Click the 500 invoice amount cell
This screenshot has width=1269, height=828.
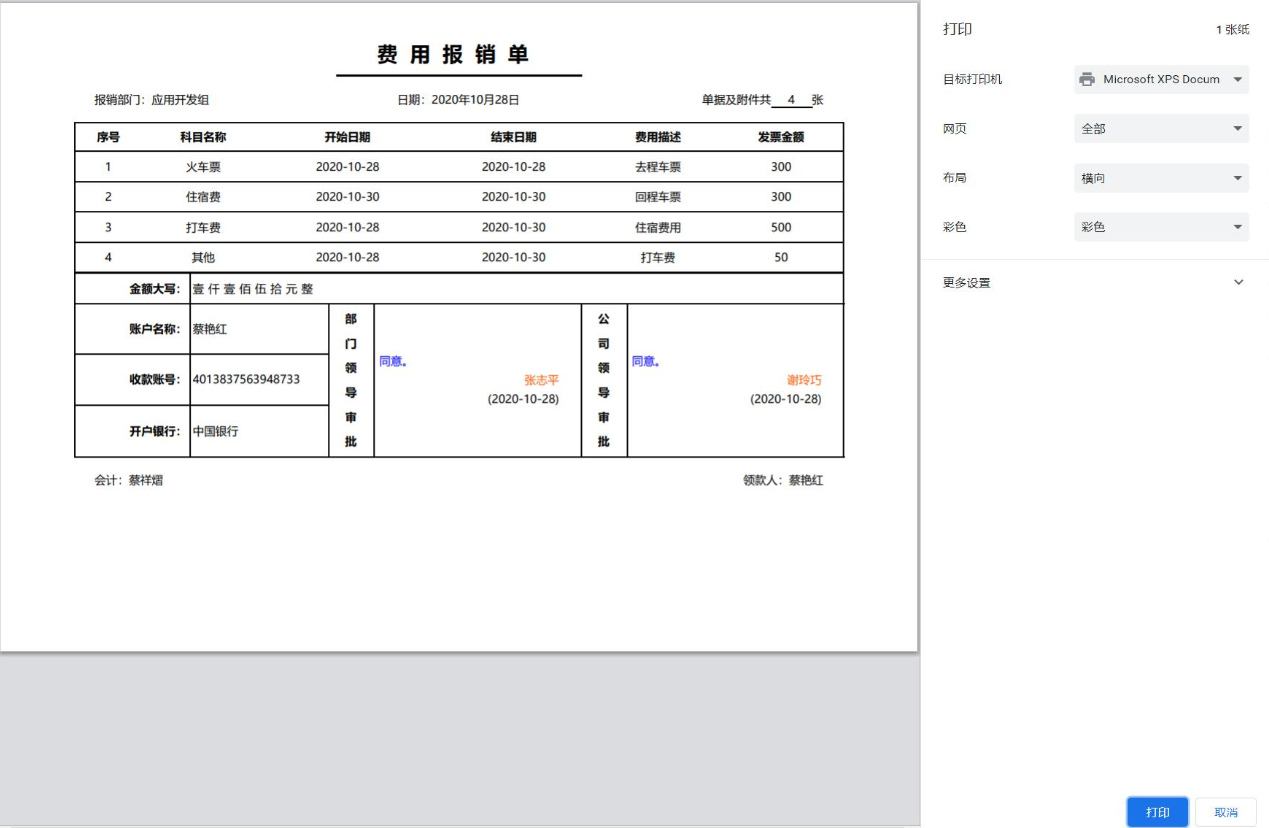pos(781,227)
